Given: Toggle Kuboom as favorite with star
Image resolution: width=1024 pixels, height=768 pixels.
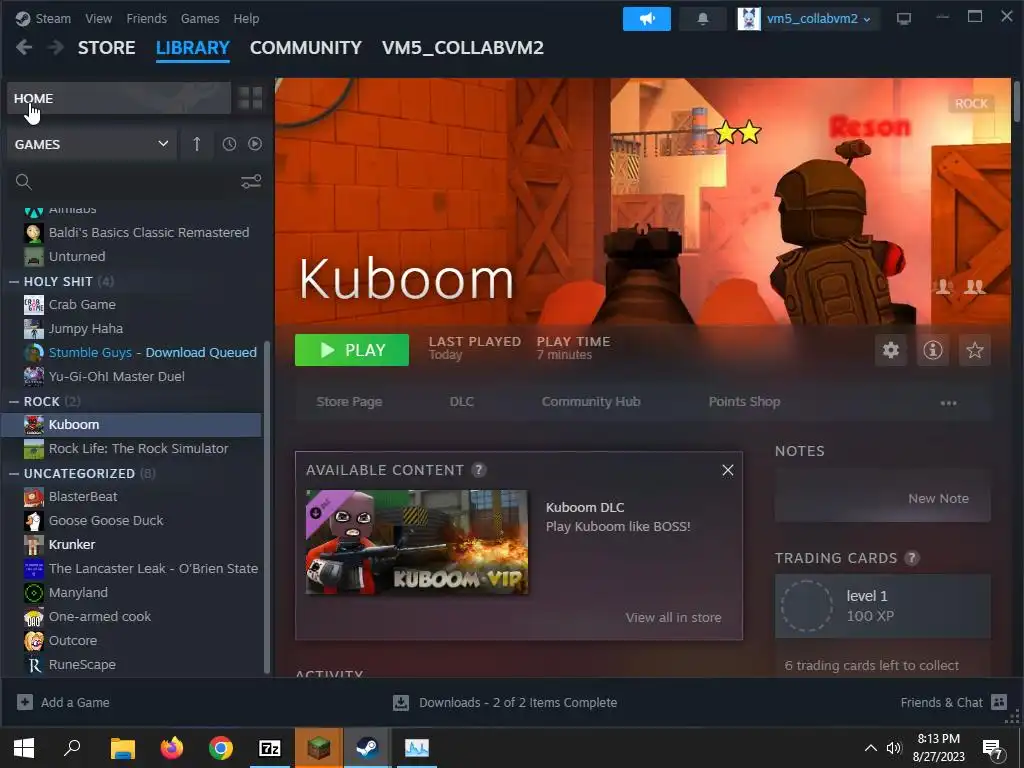Looking at the screenshot, I should click(x=974, y=350).
